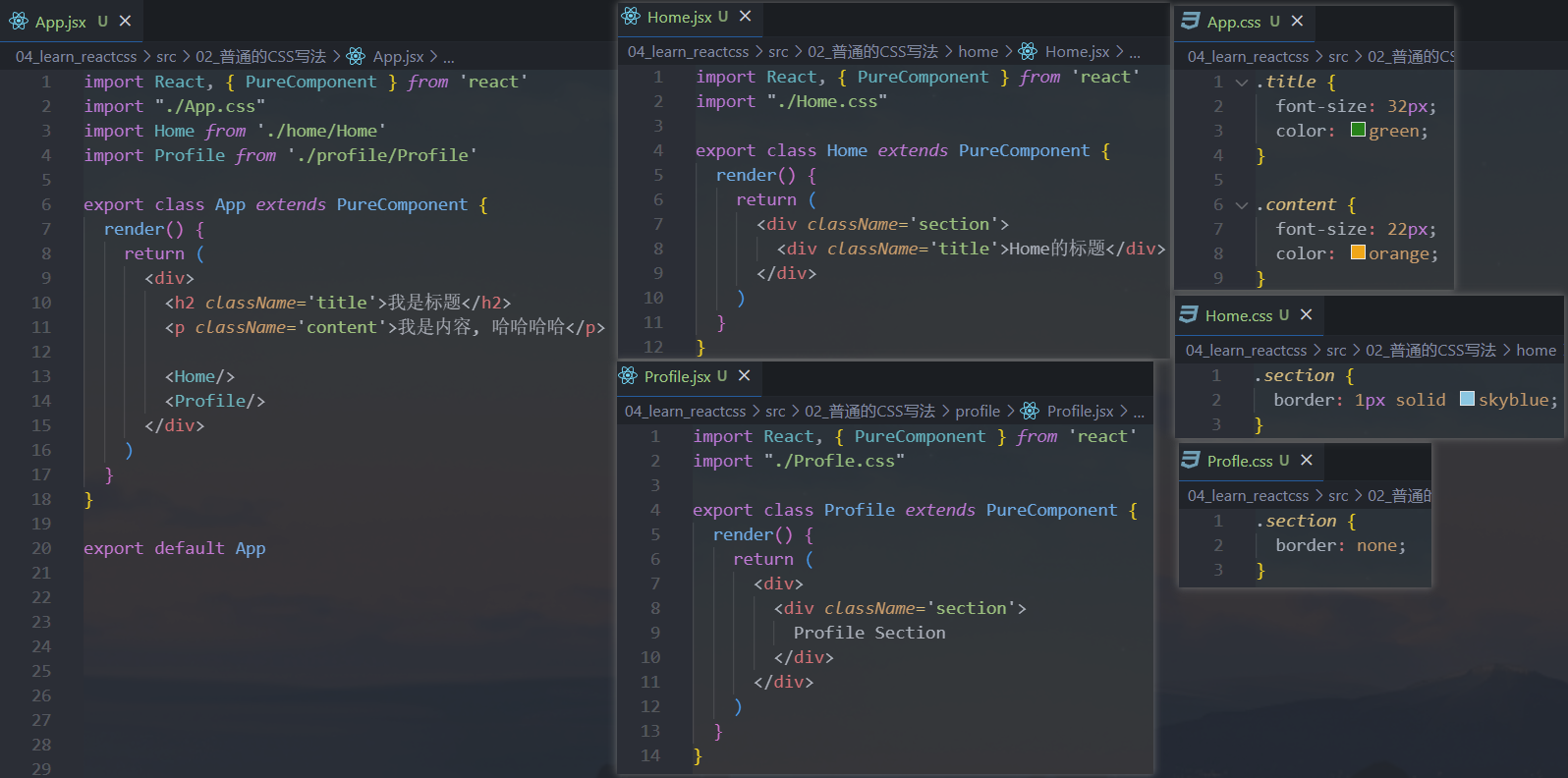Select the Profle.css tab label
Image resolution: width=1568 pixels, height=778 pixels.
pos(1240,461)
